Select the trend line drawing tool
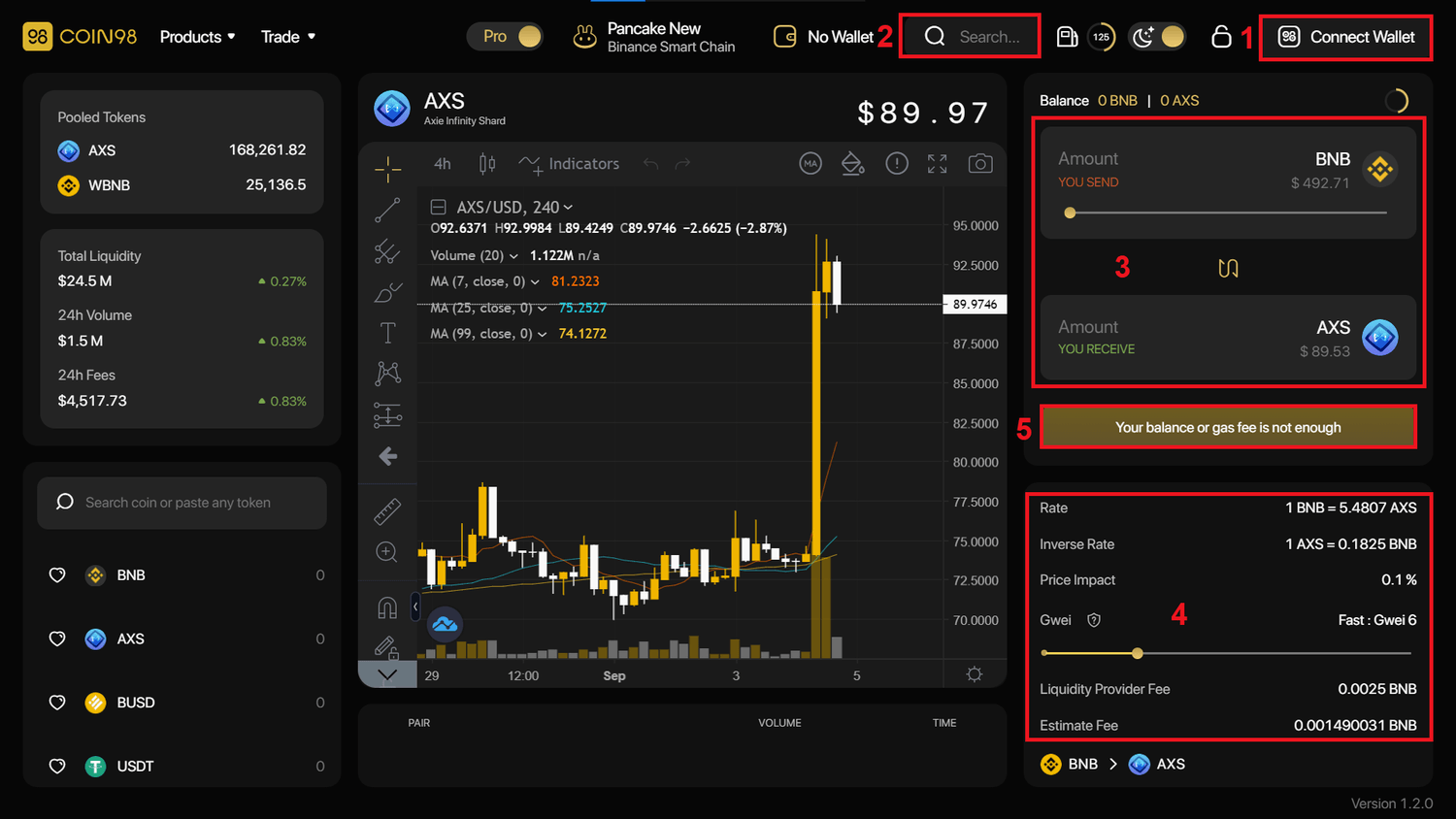 [x=387, y=210]
